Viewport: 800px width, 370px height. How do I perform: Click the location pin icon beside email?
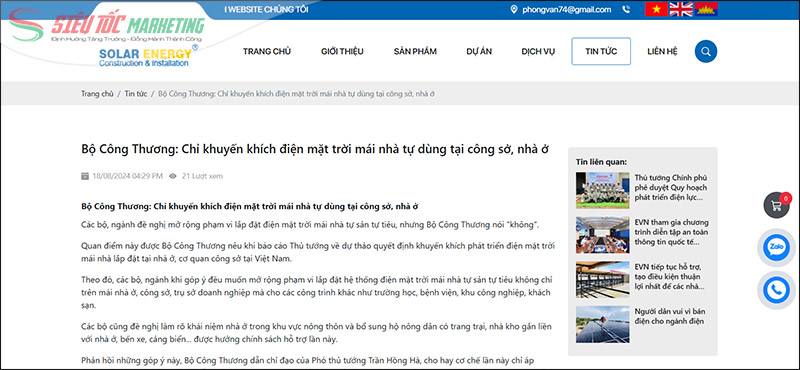click(x=514, y=9)
